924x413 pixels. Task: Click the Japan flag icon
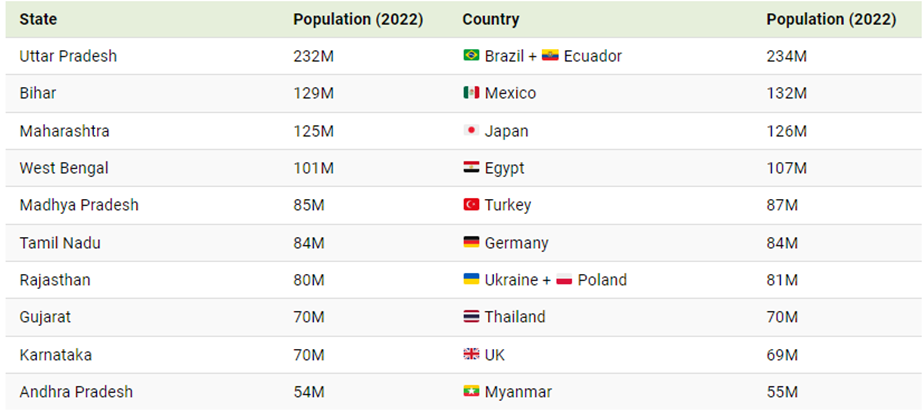pos(471,131)
